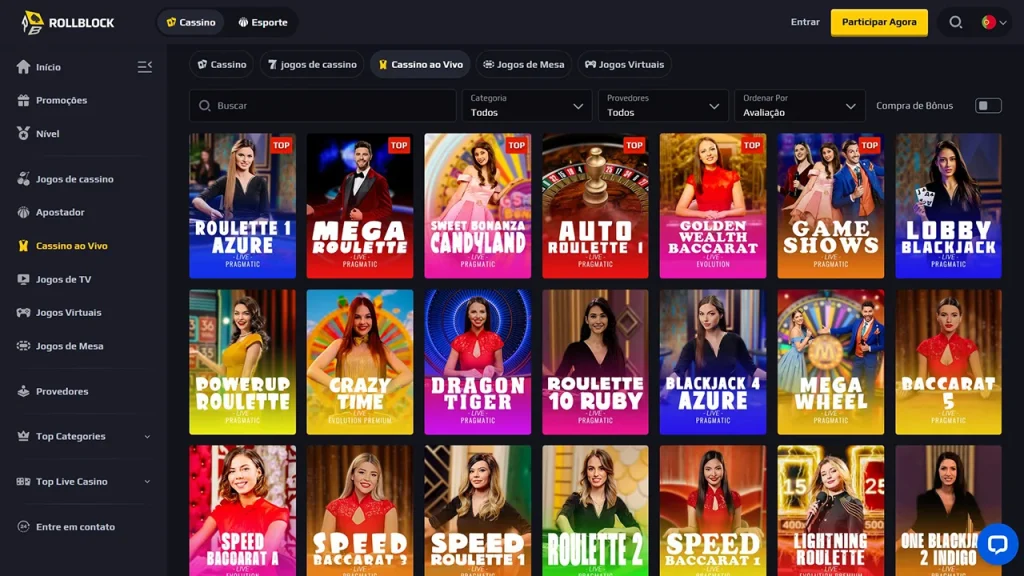Click the Jogos de cassino icon
The width and height of the screenshot is (1024, 576).
[x=24, y=179]
